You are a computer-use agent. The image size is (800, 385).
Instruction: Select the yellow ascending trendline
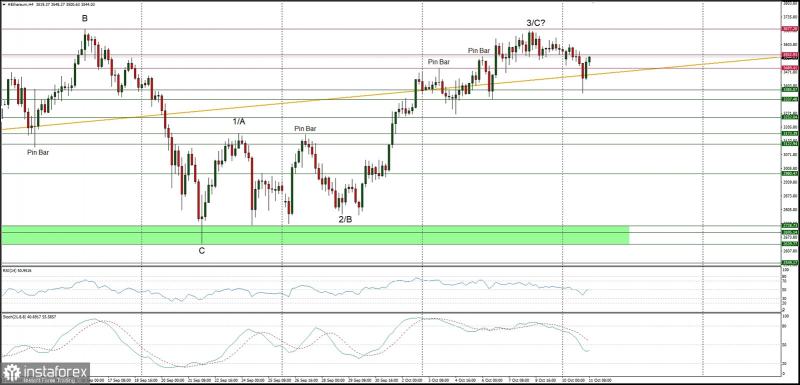[x=390, y=94]
